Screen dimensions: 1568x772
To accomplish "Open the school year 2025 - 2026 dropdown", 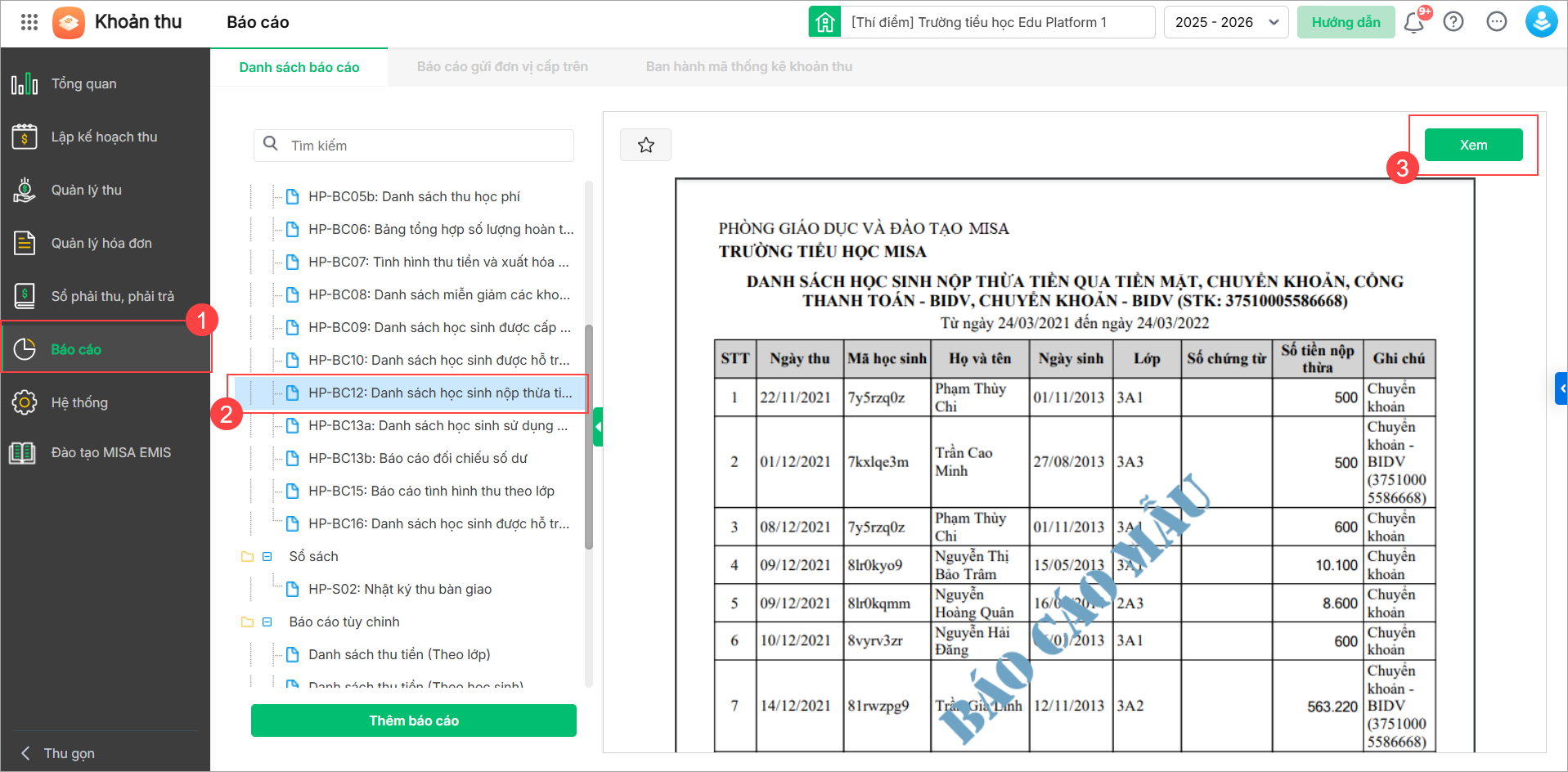I will 1226,22.
